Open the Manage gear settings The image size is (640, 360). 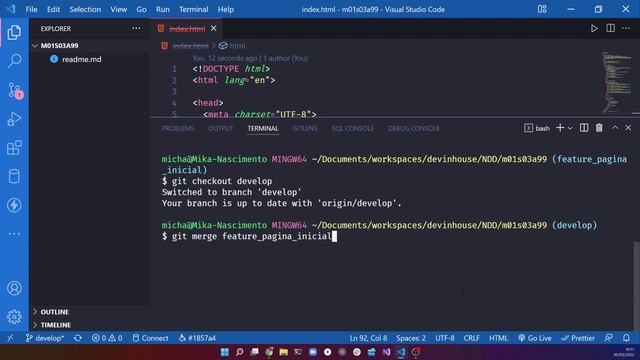coord(14,317)
